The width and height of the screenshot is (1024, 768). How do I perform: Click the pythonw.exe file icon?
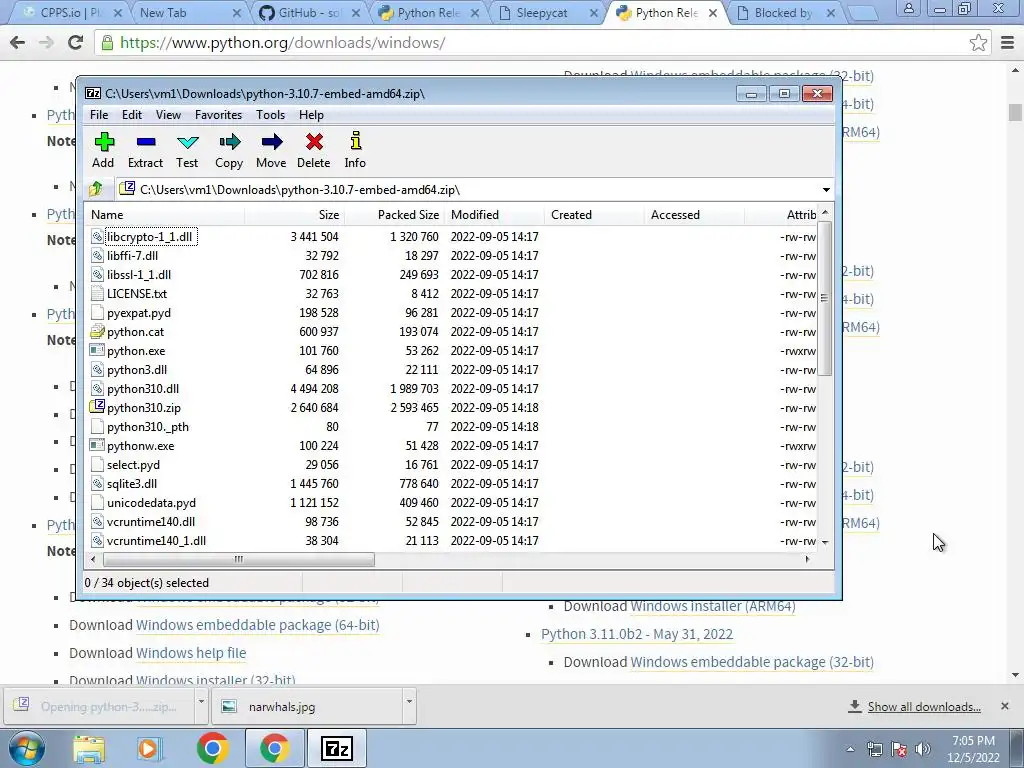coord(97,445)
